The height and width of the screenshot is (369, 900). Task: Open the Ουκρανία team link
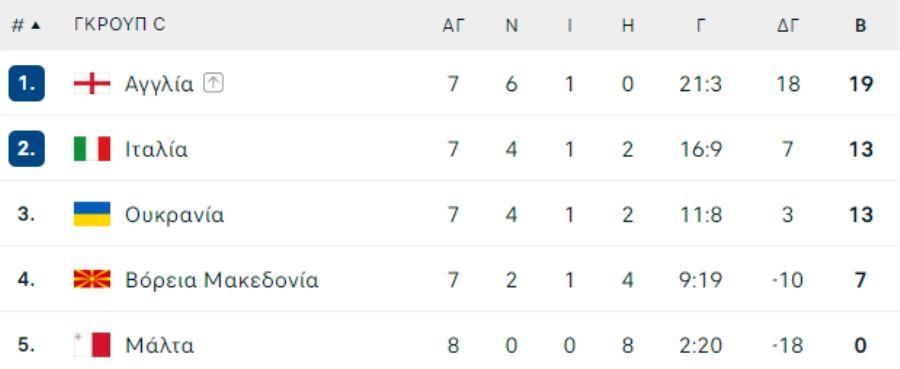point(174,215)
